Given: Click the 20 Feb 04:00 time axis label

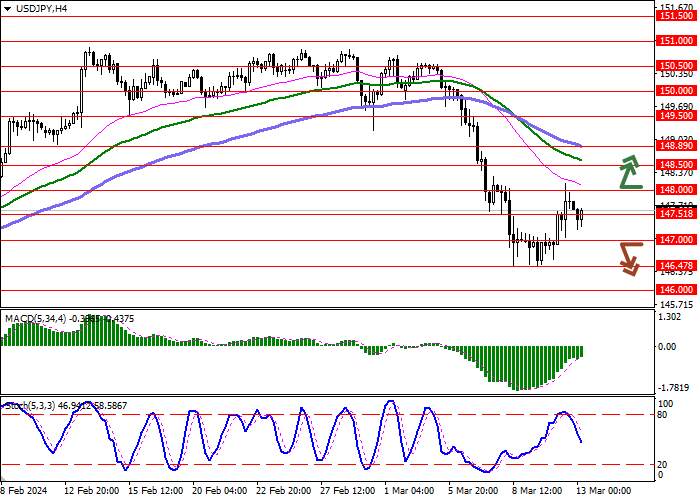Looking at the screenshot, I should [x=220, y=490].
